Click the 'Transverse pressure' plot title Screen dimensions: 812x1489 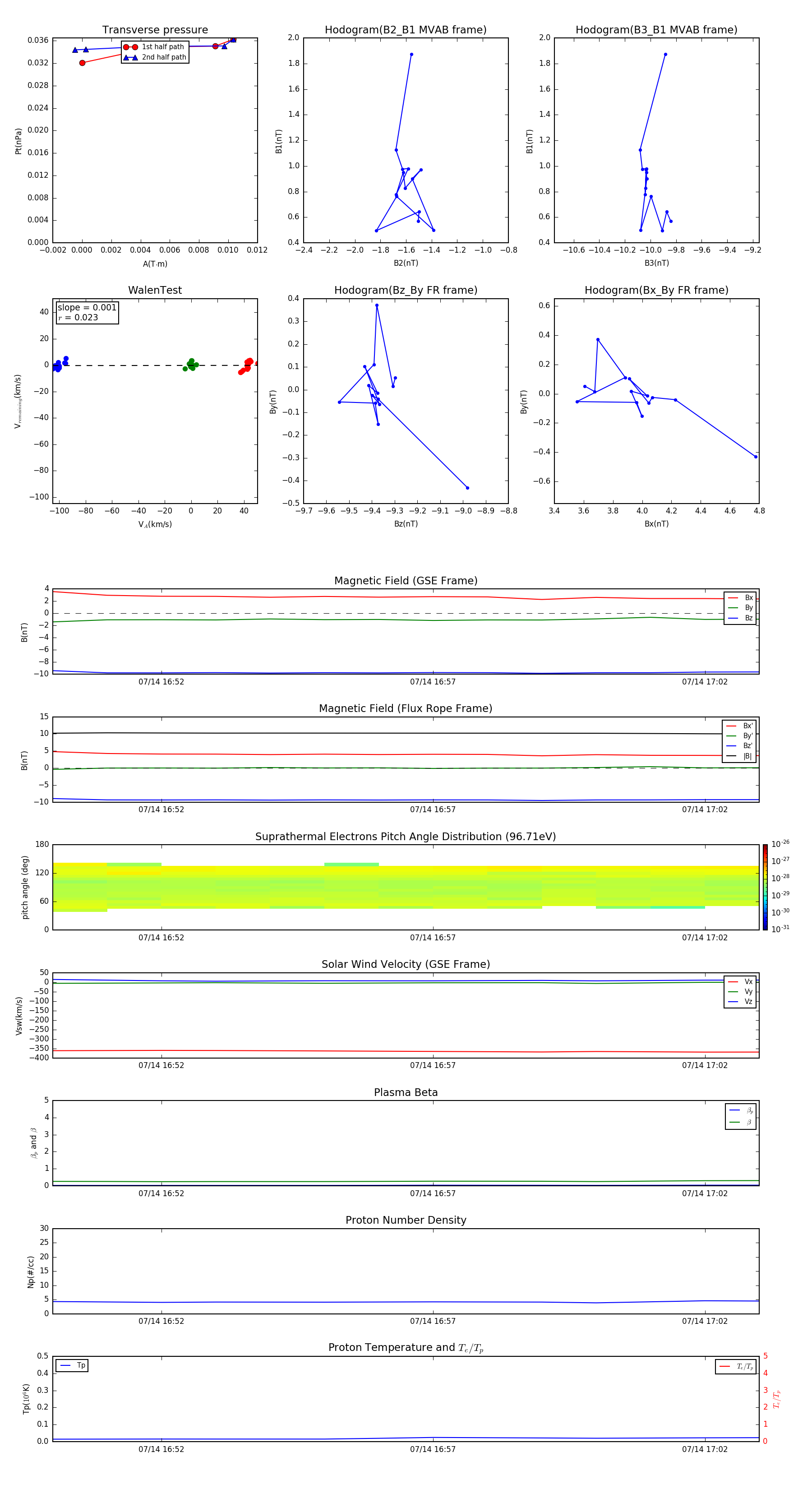click(x=155, y=30)
